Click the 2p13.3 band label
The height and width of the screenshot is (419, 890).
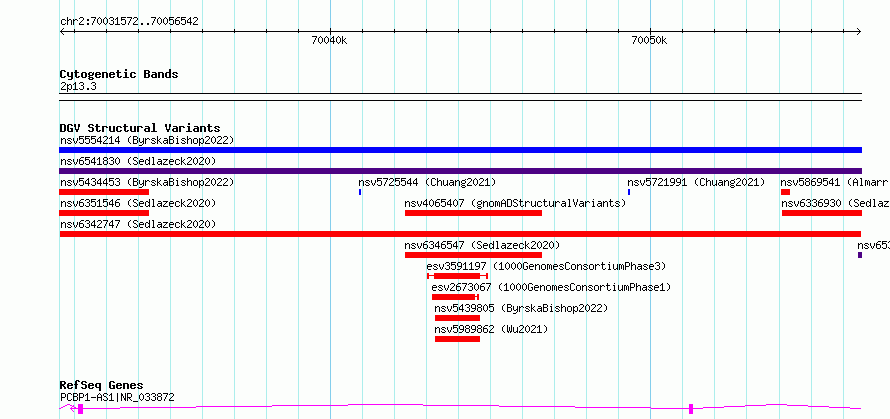click(x=78, y=87)
